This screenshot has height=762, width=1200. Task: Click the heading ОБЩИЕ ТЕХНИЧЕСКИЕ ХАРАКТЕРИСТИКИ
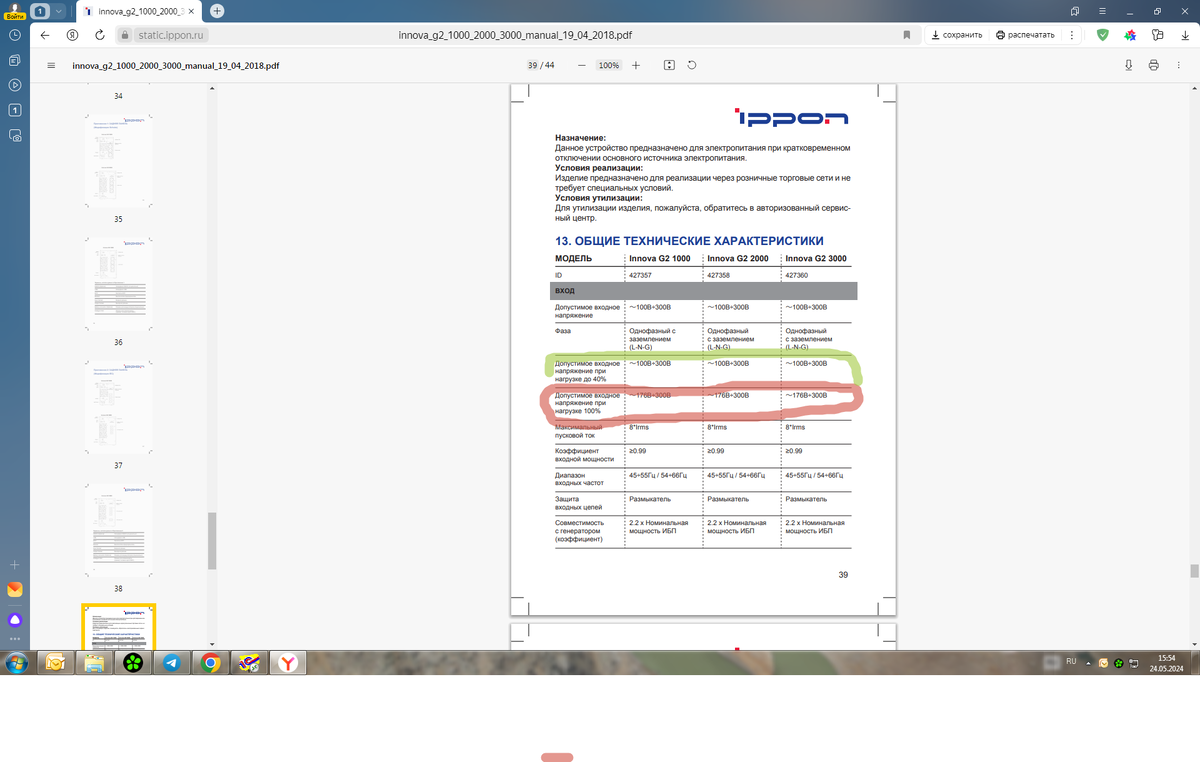pos(689,241)
